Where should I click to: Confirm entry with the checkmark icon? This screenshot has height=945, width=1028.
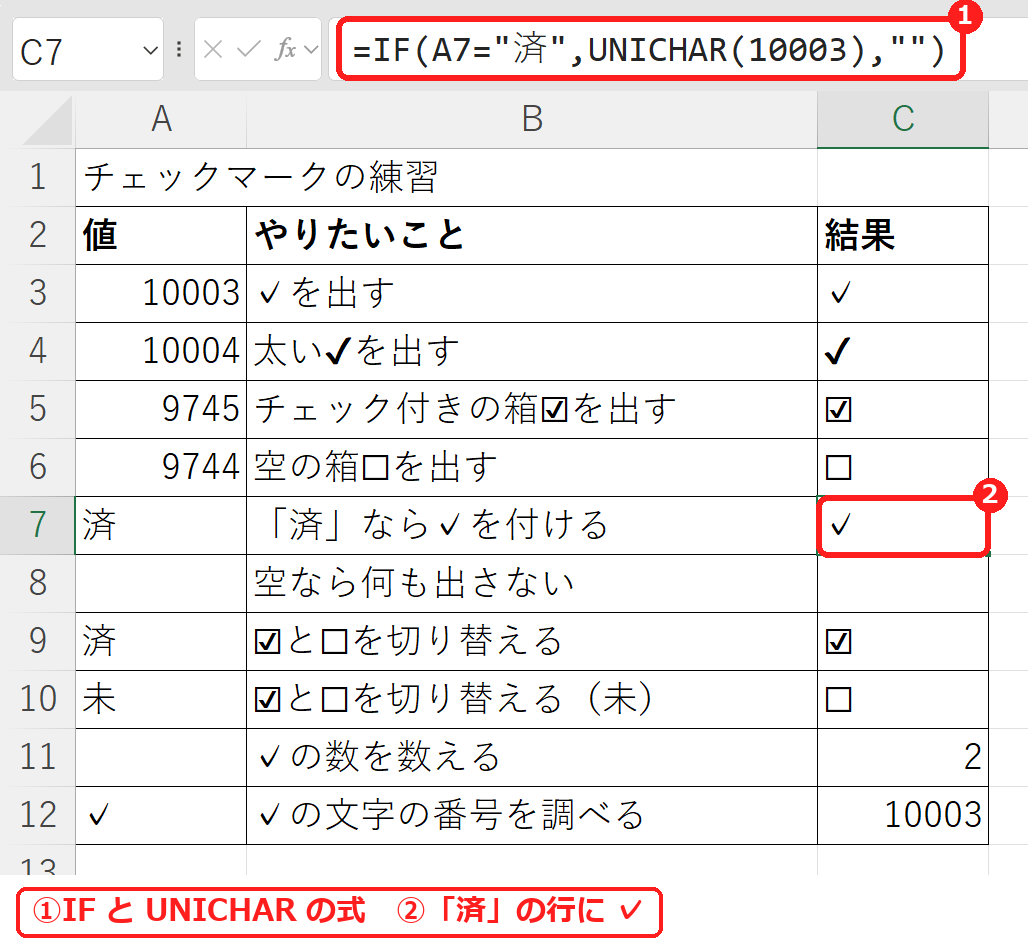click(248, 50)
